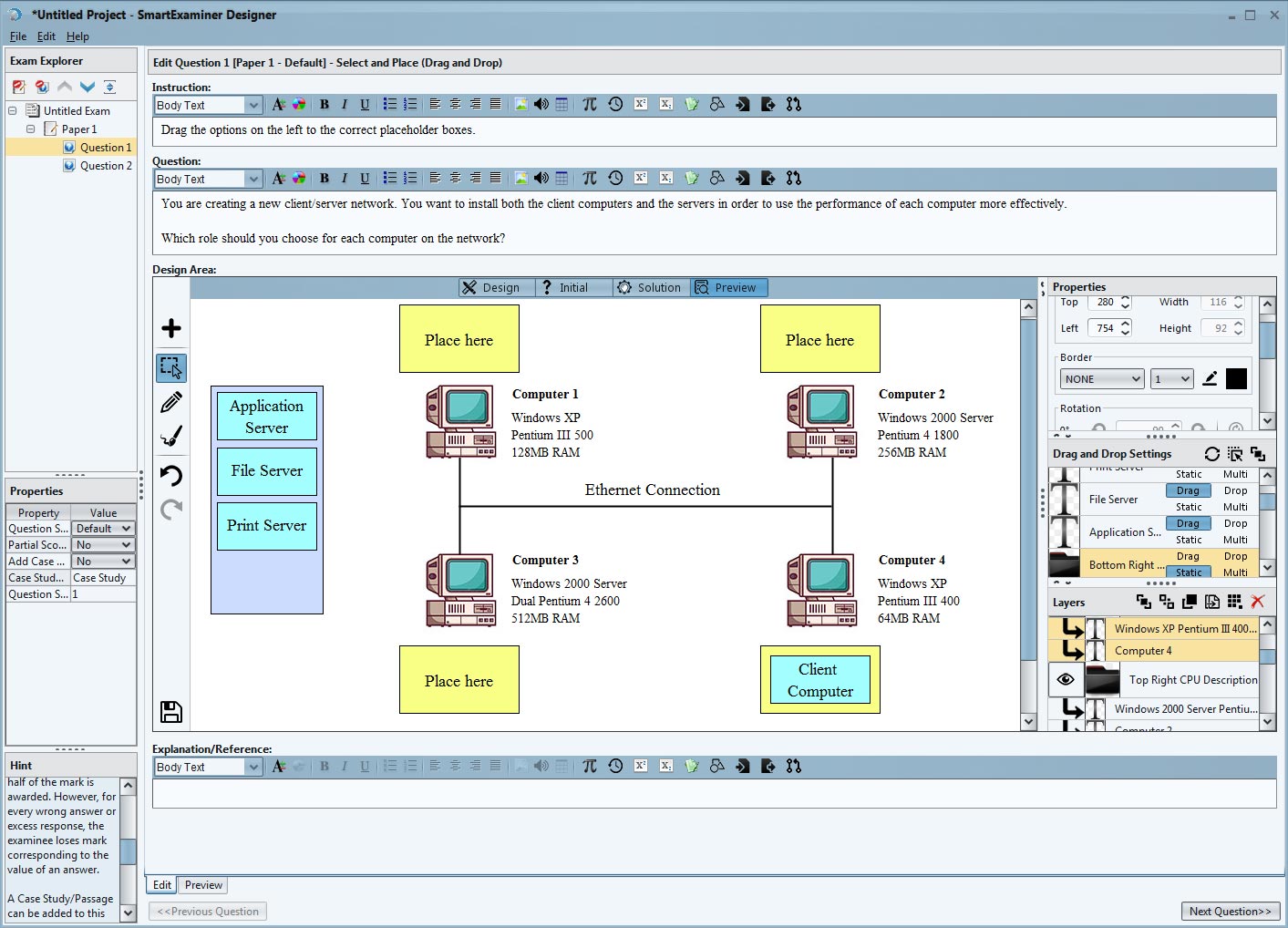Click the bottom Preview tab button

pyautogui.click(x=203, y=885)
